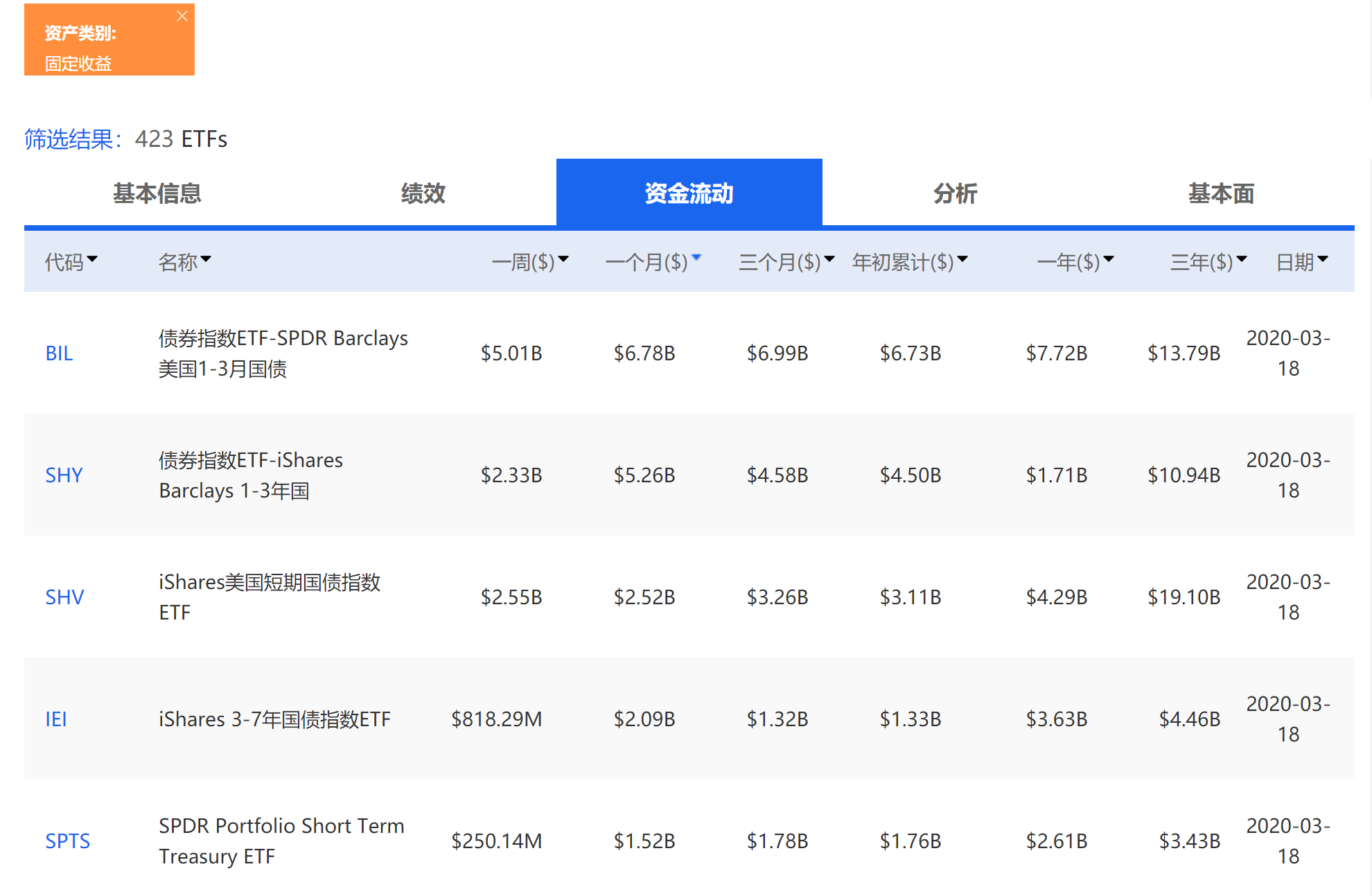Click BIL three-year value $13.79B
The width and height of the screenshot is (1372, 896).
point(1184,353)
